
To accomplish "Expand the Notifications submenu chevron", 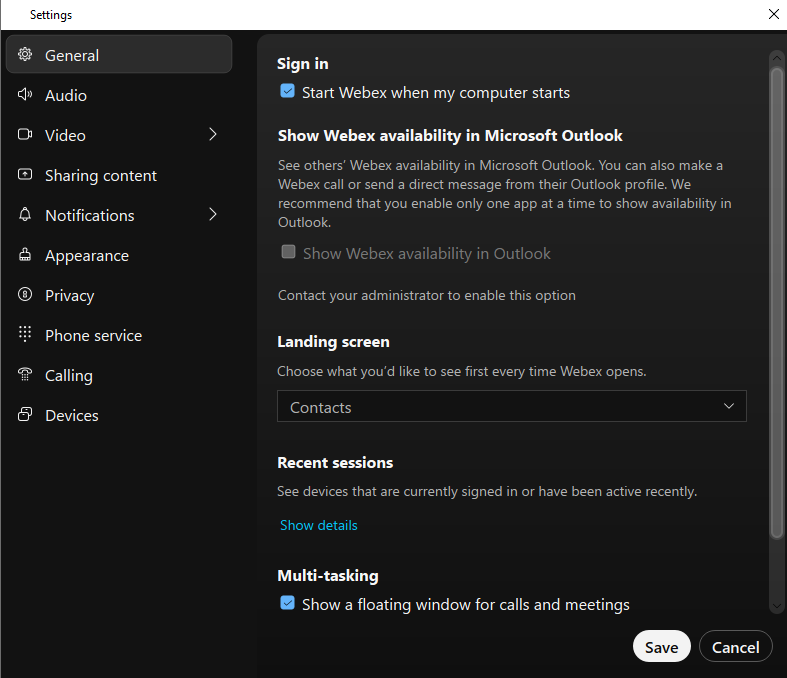I will [x=213, y=215].
